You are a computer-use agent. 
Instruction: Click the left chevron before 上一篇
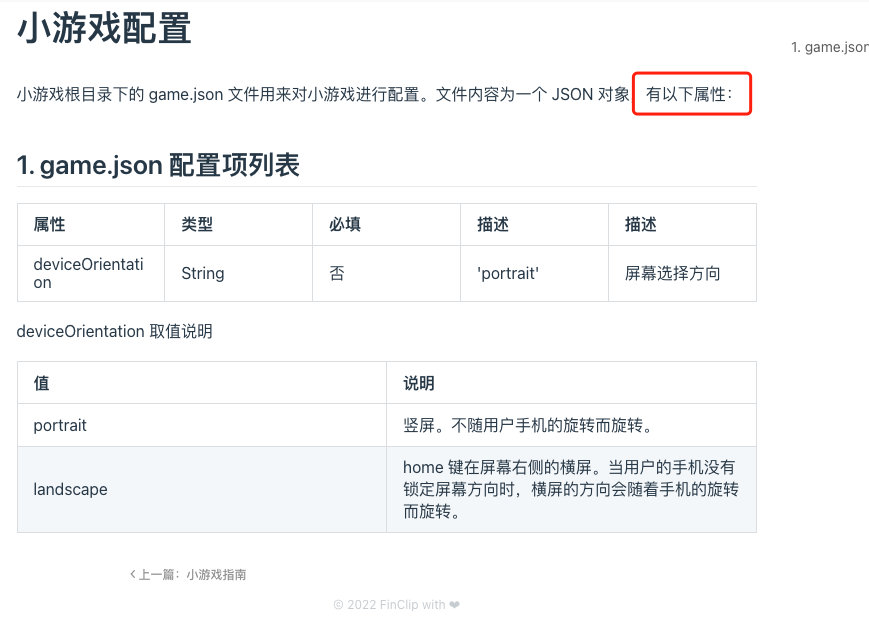133,575
